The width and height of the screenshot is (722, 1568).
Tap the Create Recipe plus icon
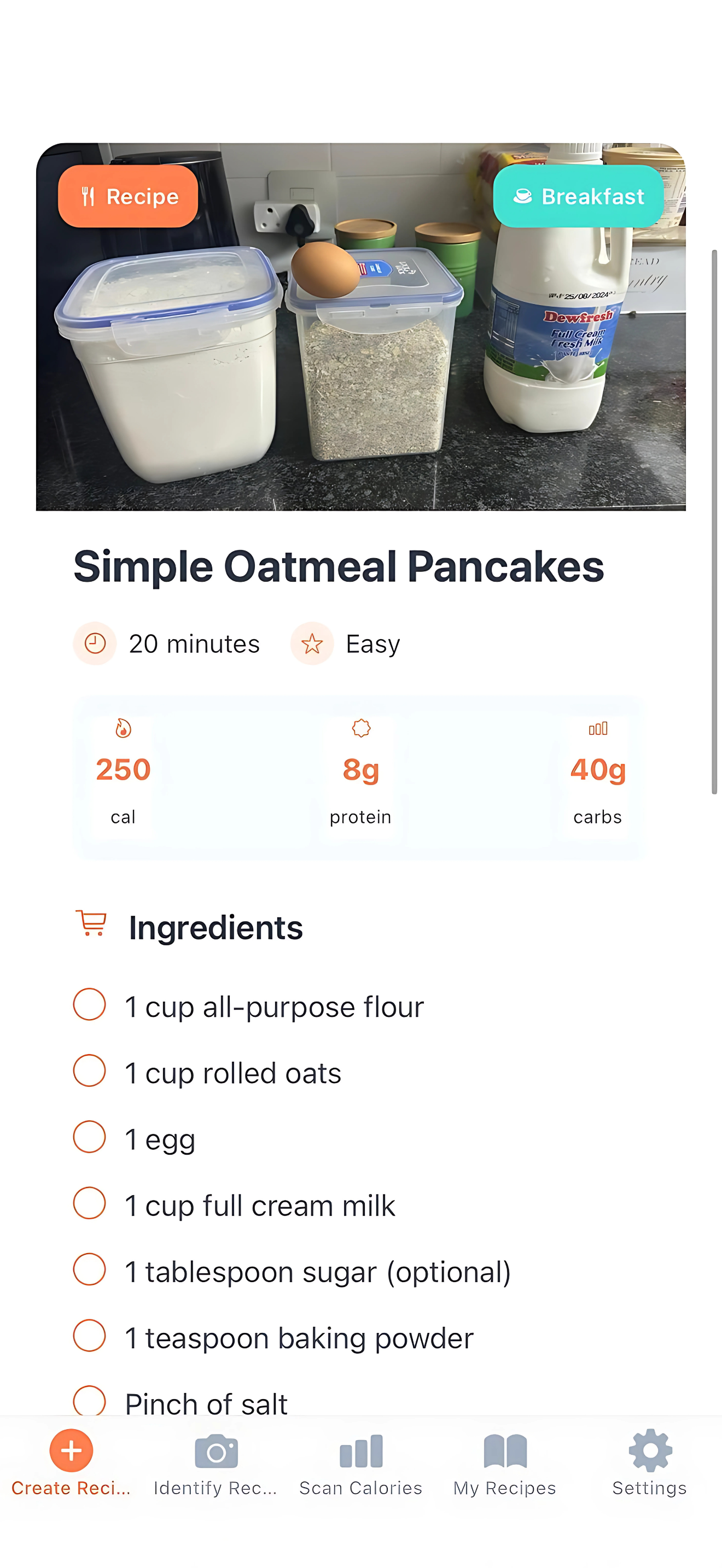click(71, 1450)
